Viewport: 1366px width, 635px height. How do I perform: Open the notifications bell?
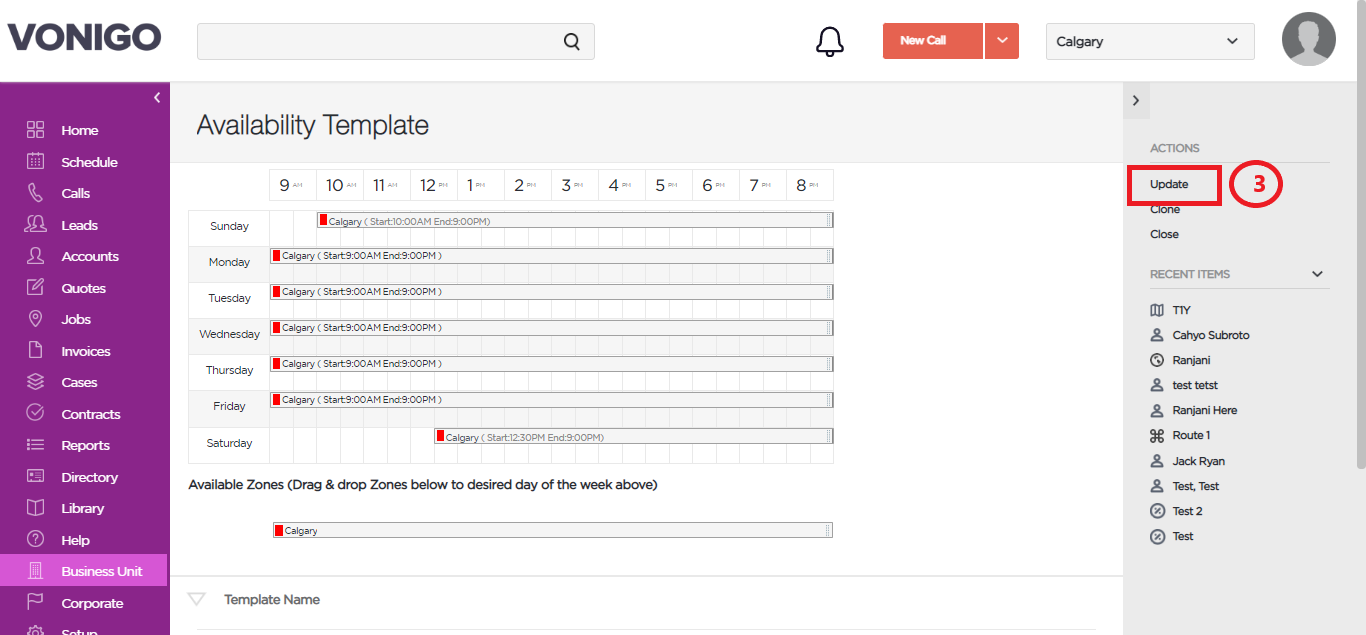pyautogui.click(x=830, y=42)
